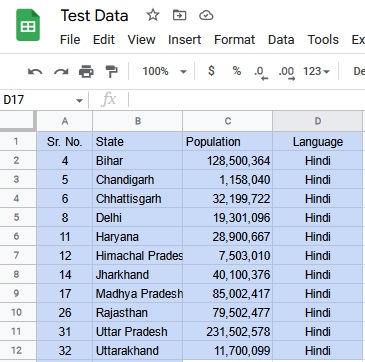Screen dimensions: 365x362
Task: Open the Insert menu
Action: pos(184,40)
